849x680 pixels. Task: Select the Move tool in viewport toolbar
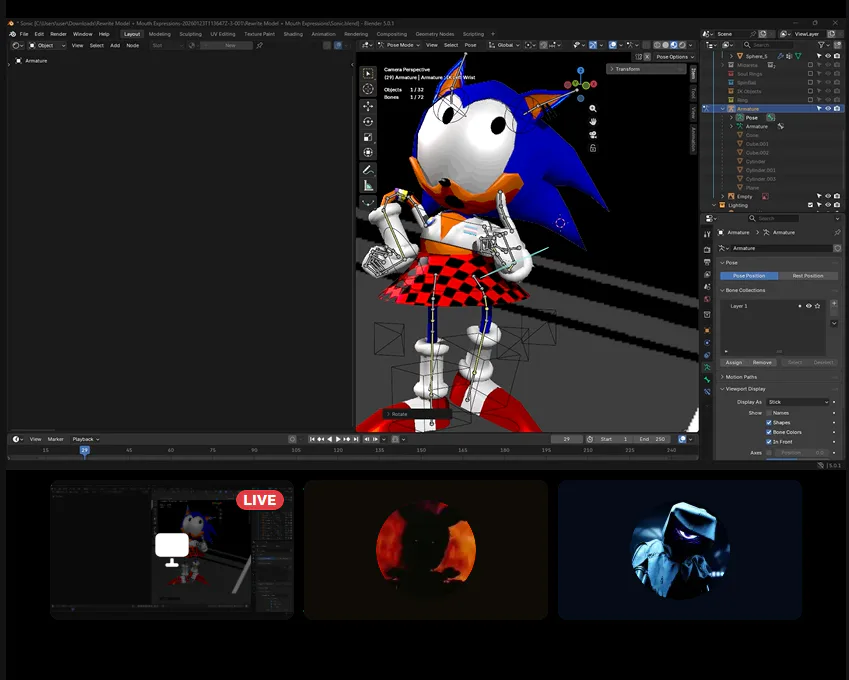click(x=368, y=106)
